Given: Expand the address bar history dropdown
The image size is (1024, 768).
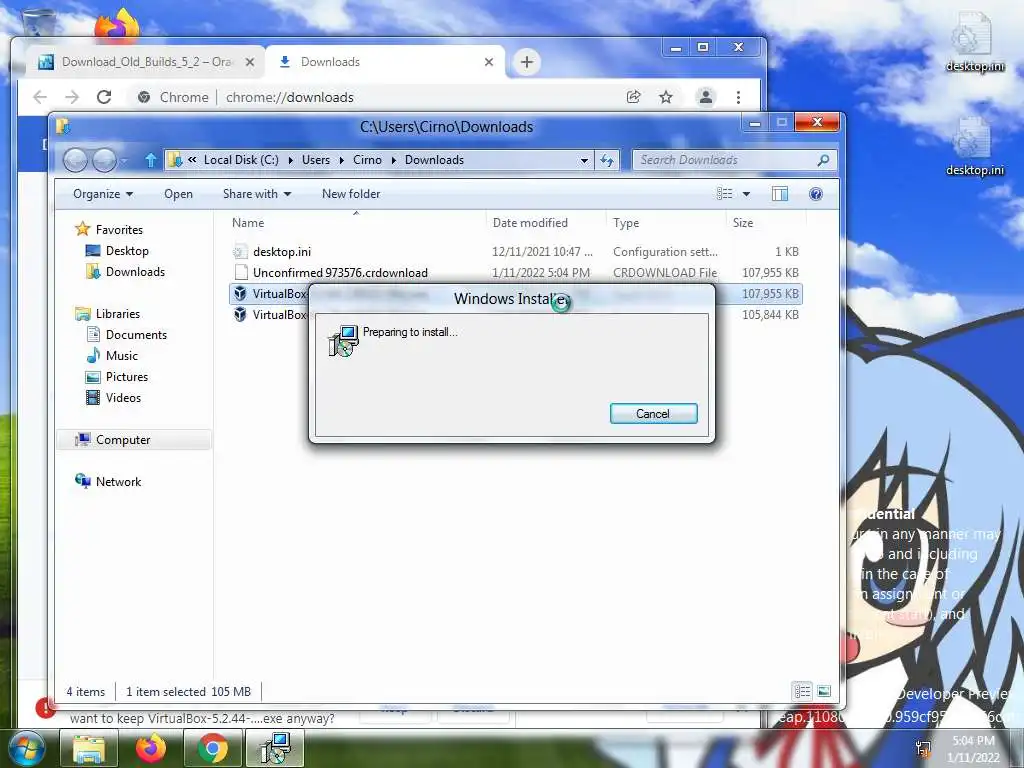Looking at the screenshot, I should 584,160.
